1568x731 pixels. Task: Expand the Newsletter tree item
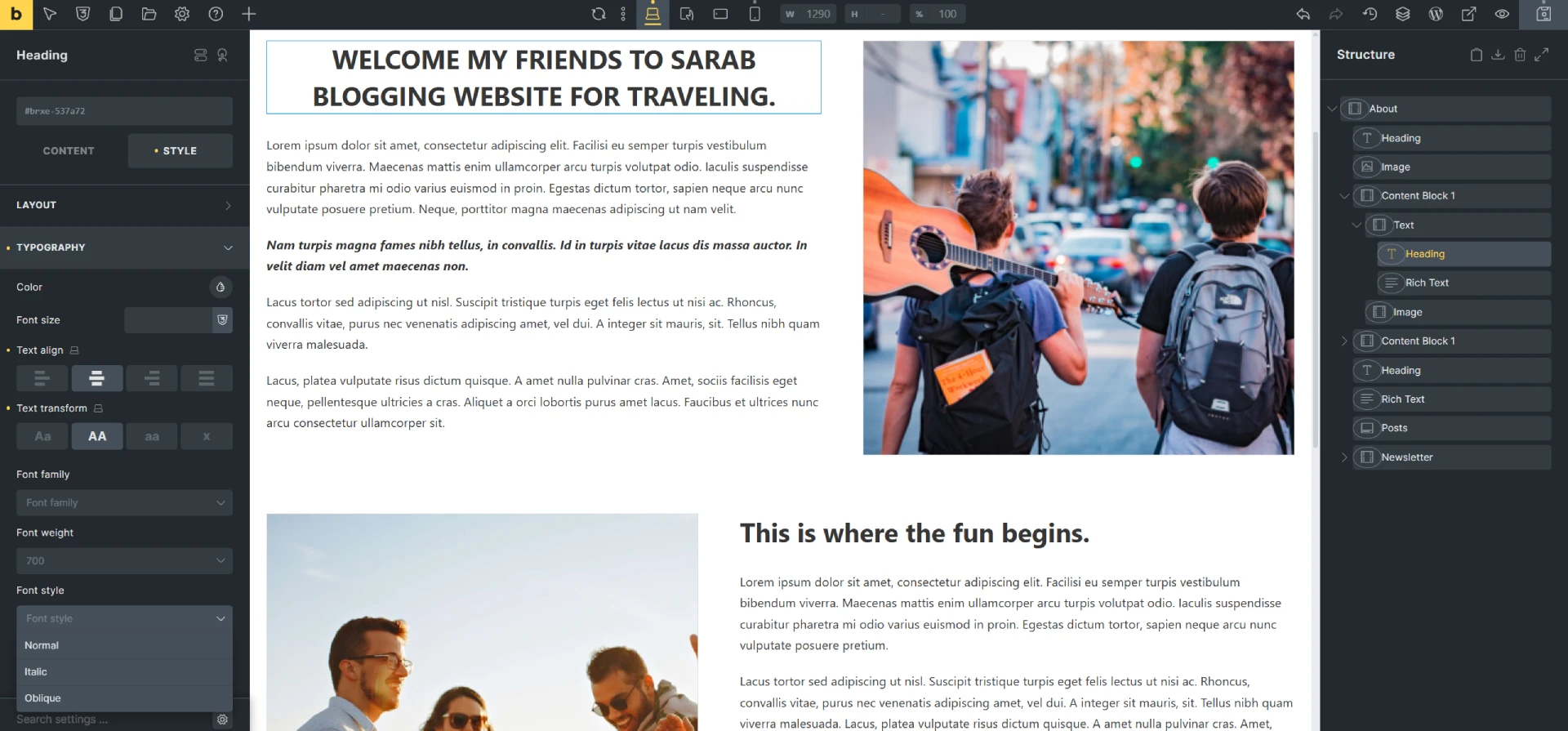pos(1344,457)
